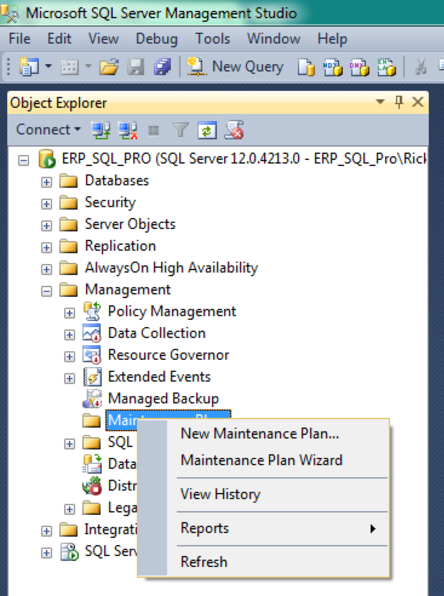Image resolution: width=444 pixels, height=596 pixels.
Task: Click the Refresh icon in Object Explorer toolbar
Action: tap(207, 130)
